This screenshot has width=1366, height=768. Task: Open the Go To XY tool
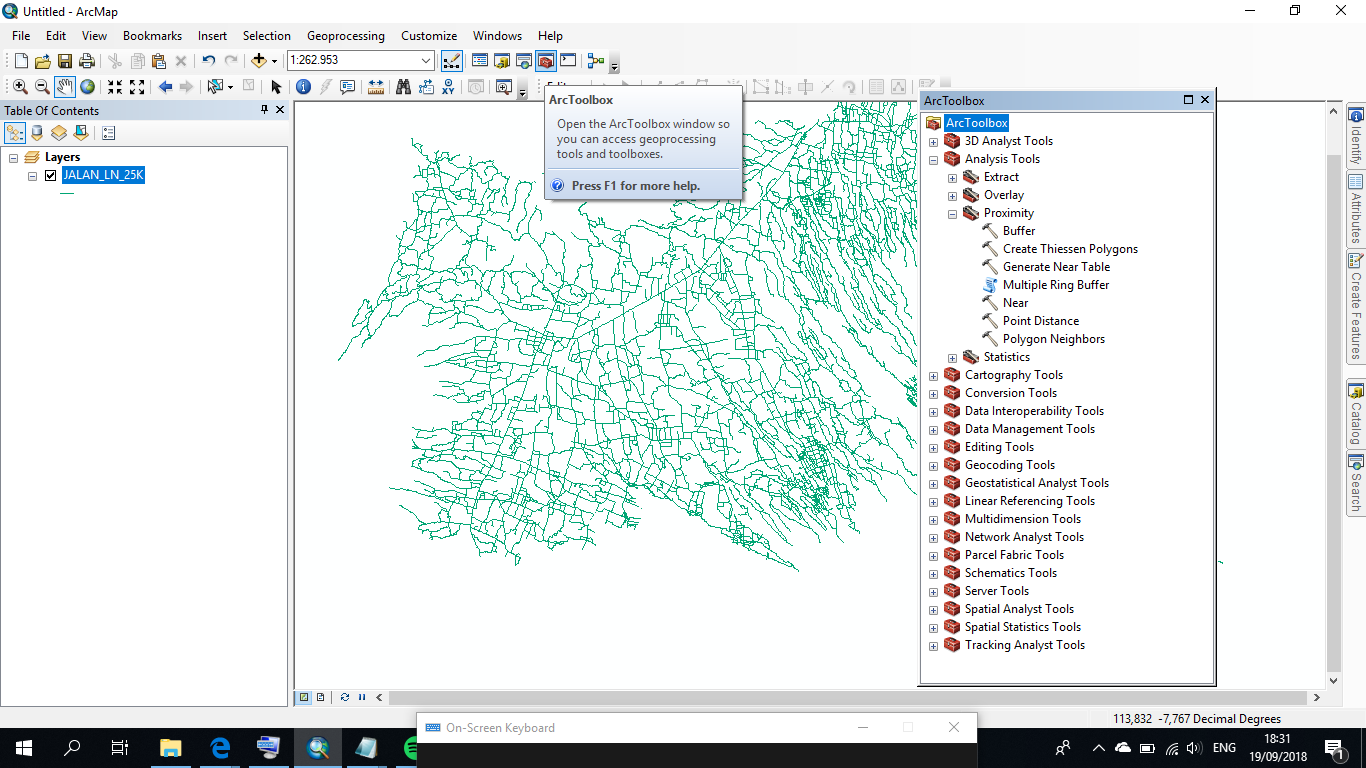(x=448, y=87)
